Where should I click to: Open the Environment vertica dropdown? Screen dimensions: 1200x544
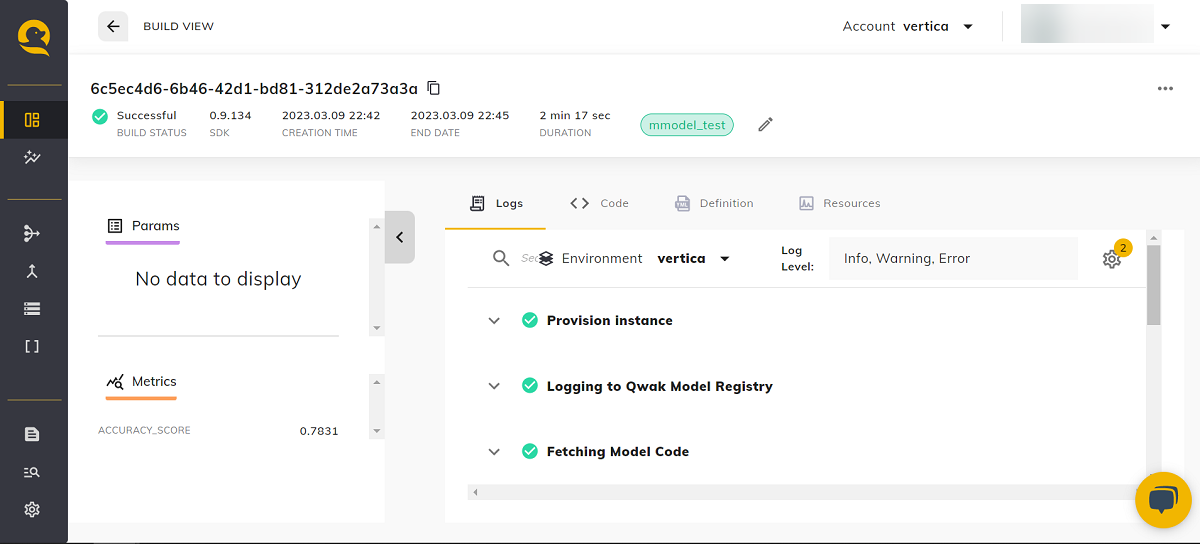[634, 258]
